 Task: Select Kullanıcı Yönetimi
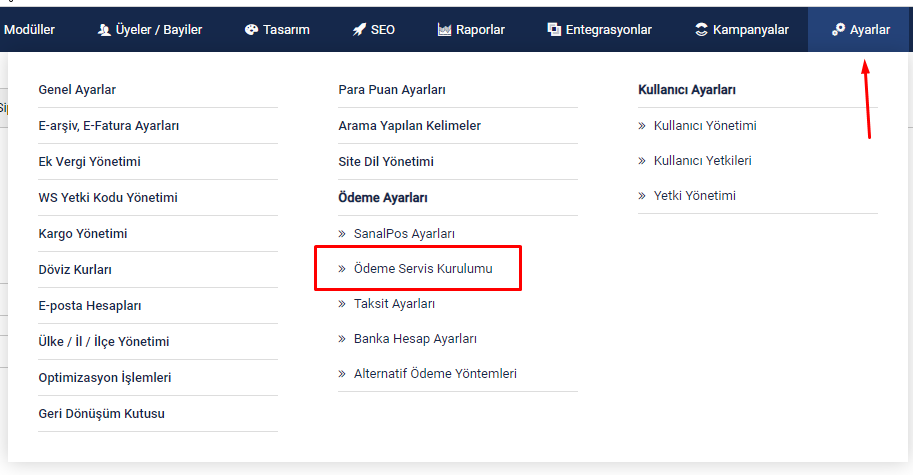tap(704, 126)
